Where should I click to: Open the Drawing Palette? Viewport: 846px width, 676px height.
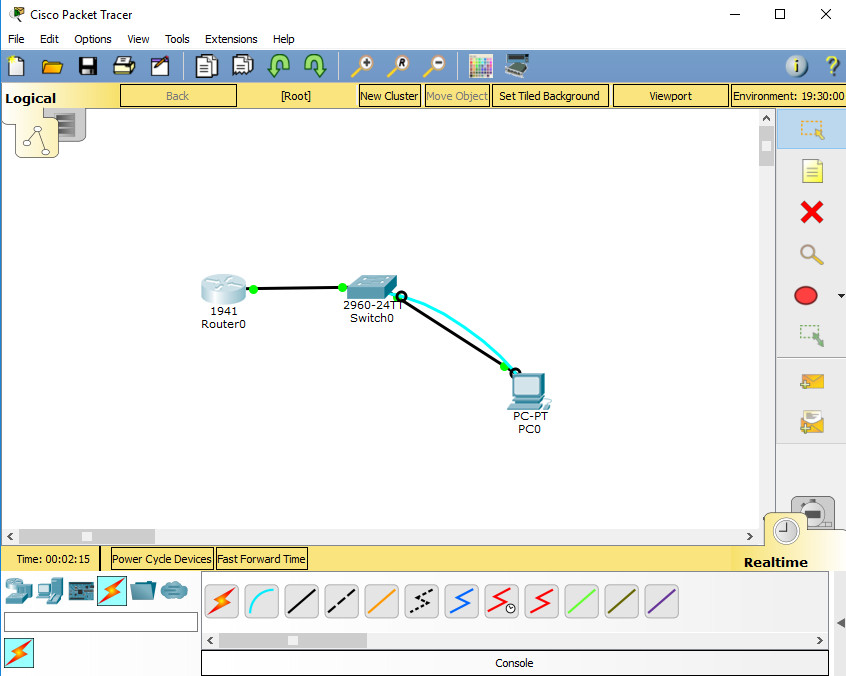(x=481, y=66)
